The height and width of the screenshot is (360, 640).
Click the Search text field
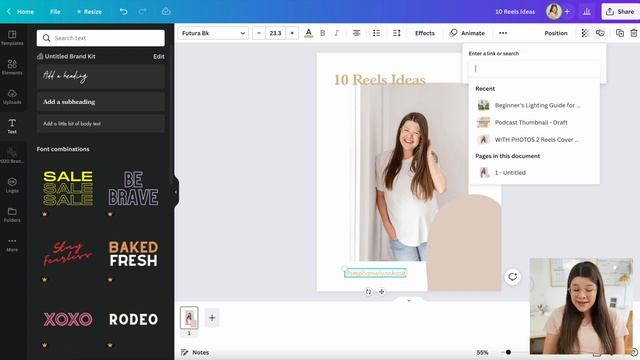tap(101, 38)
